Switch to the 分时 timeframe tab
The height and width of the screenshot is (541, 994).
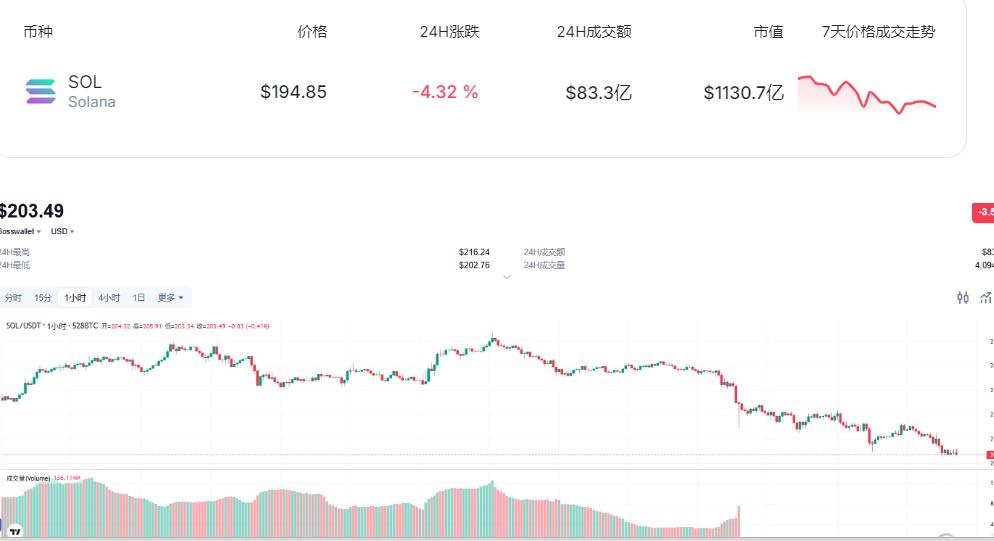pyautogui.click(x=13, y=298)
